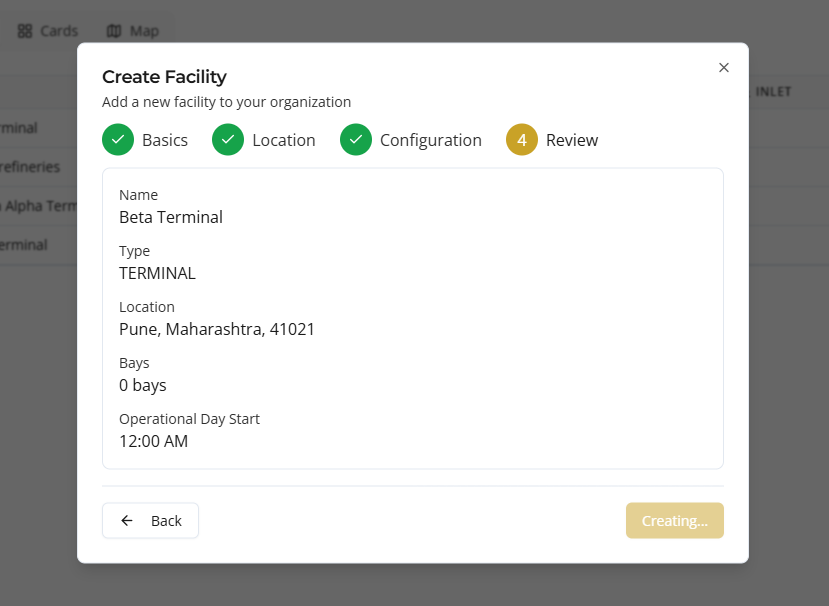829x606 pixels.
Task: Switch to Cards view in background
Action: click(48, 31)
